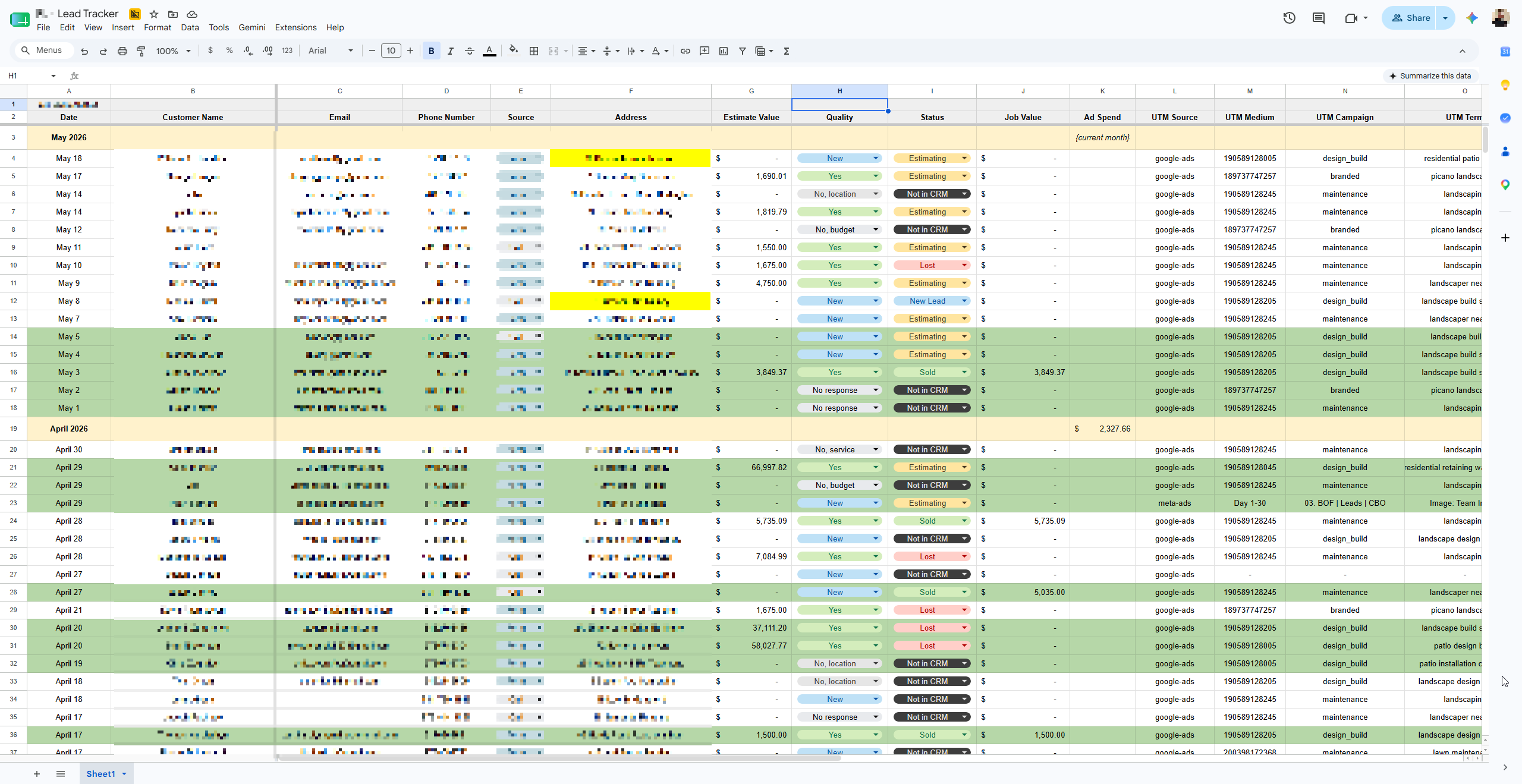
Task: Toggle italic formatting button
Action: [x=451, y=51]
